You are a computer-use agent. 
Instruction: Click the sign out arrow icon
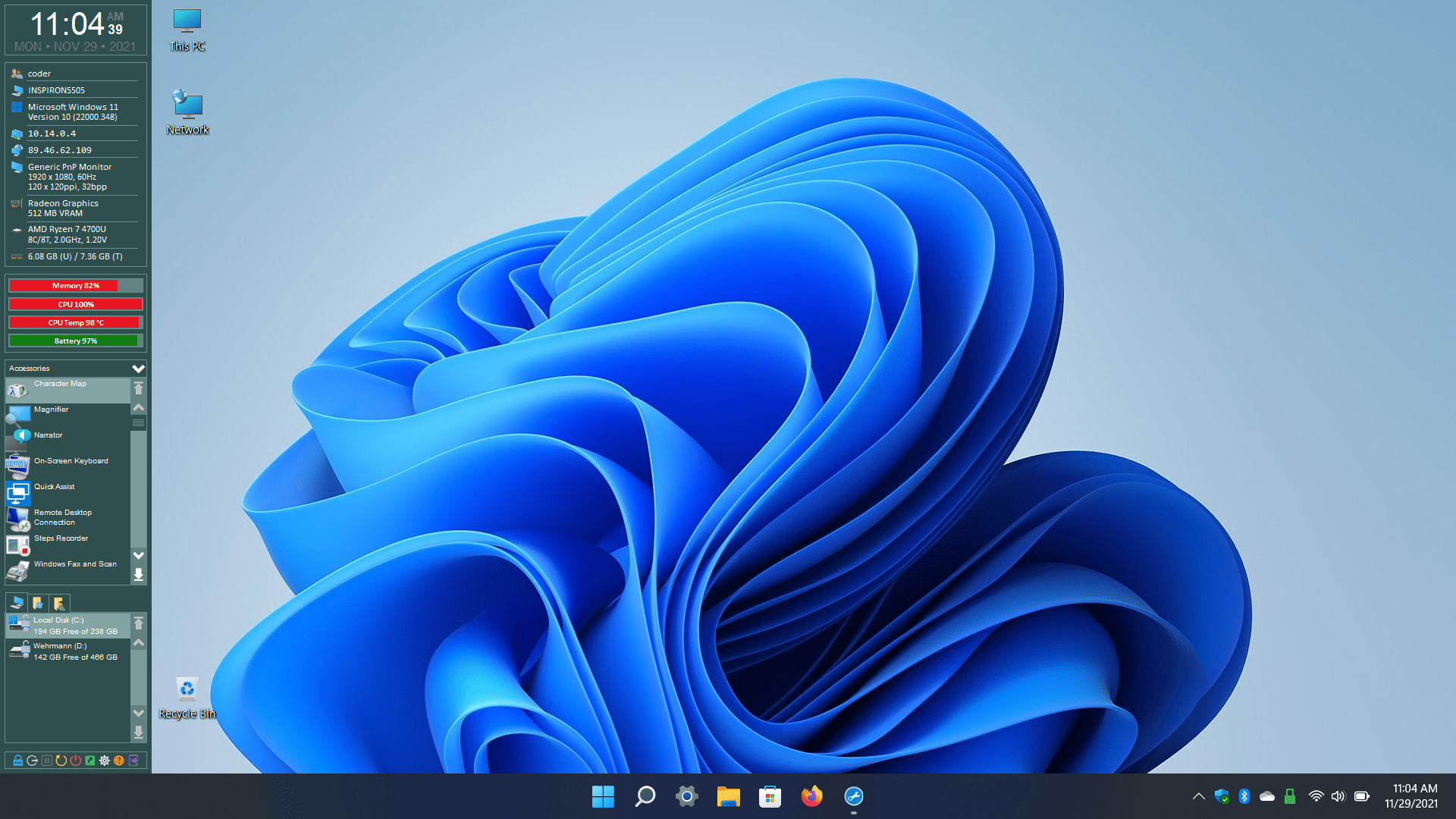coord(32,761)
